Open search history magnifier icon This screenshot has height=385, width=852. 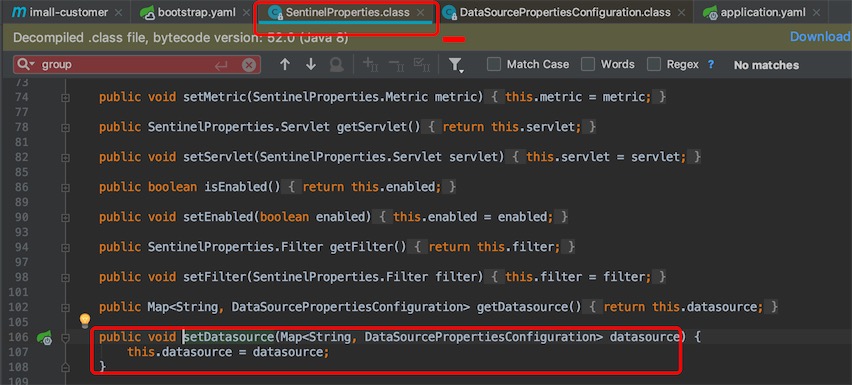(26, 65)
